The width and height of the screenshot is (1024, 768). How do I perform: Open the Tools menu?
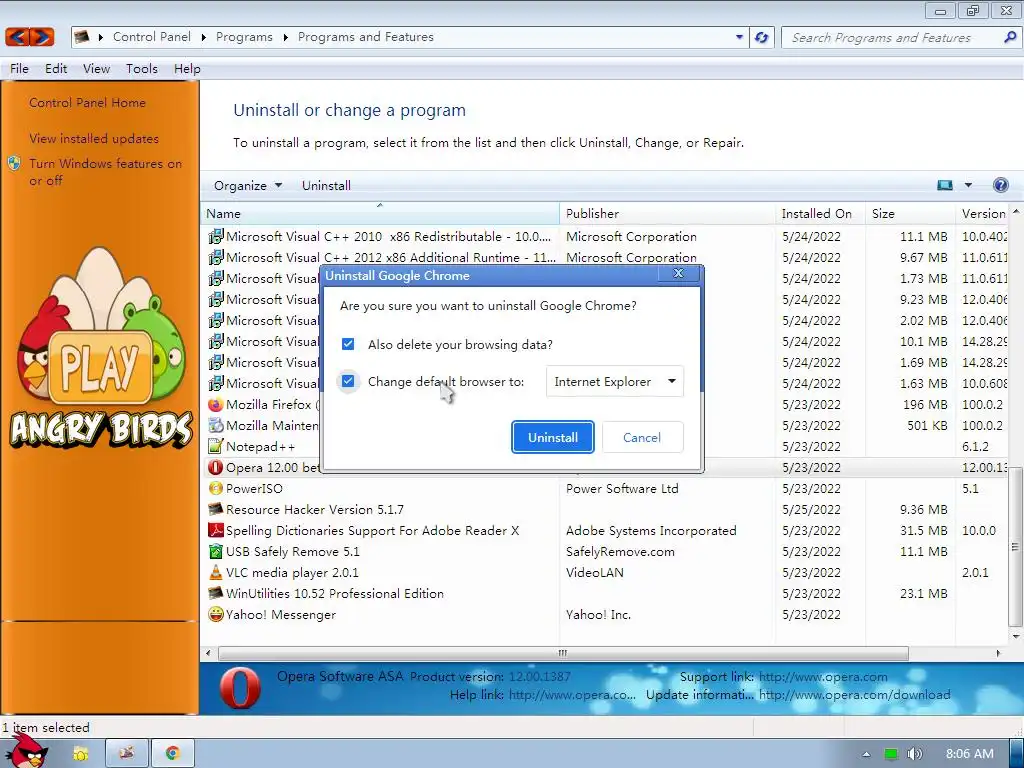click(x=142, y=69)
